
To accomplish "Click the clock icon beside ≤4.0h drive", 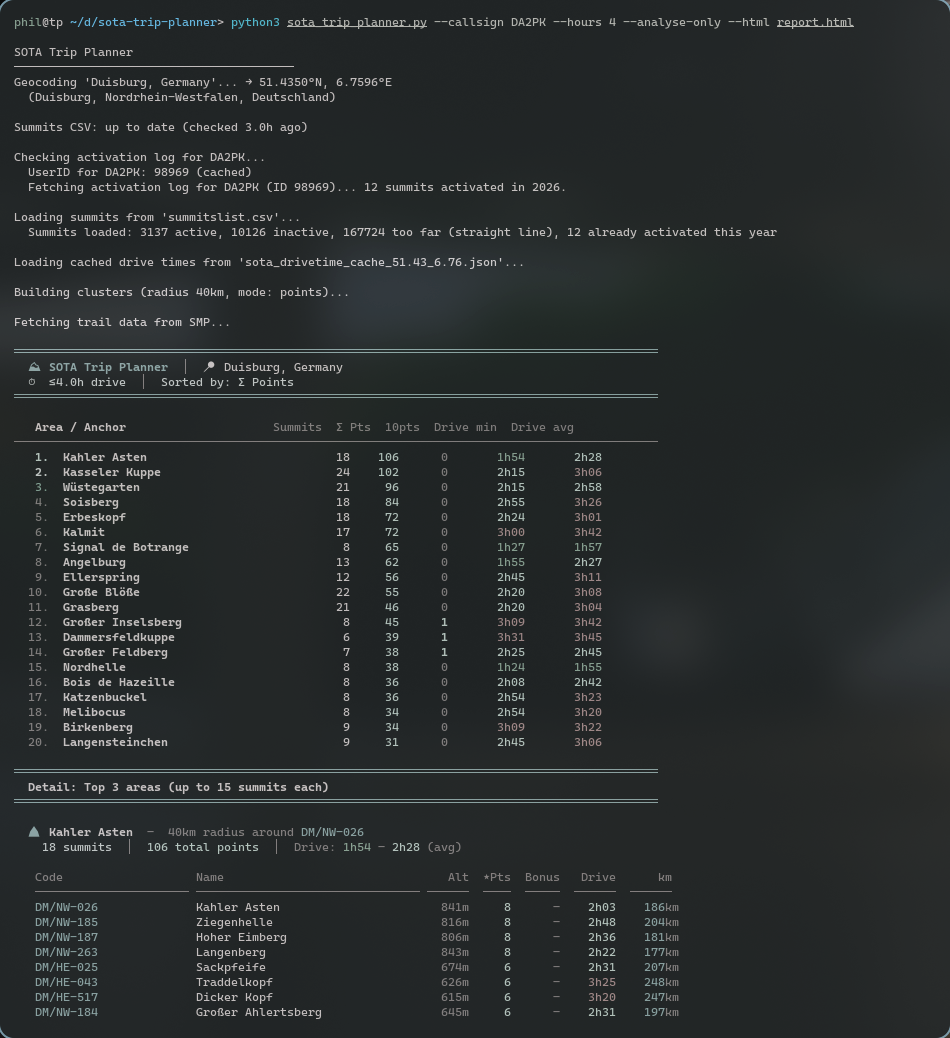I will [x=32, y=382].
